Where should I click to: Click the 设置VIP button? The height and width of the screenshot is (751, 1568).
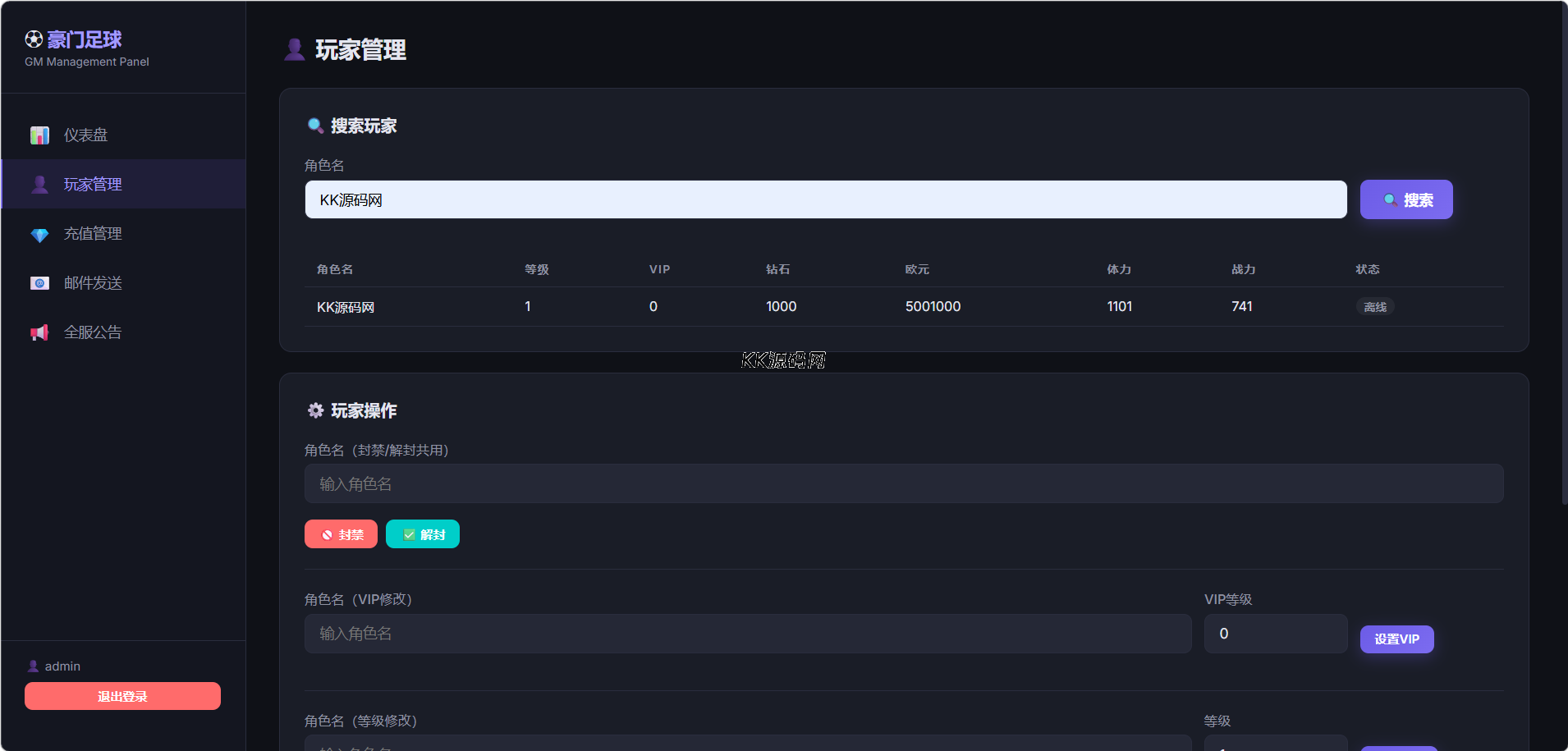click(1396, 639)
